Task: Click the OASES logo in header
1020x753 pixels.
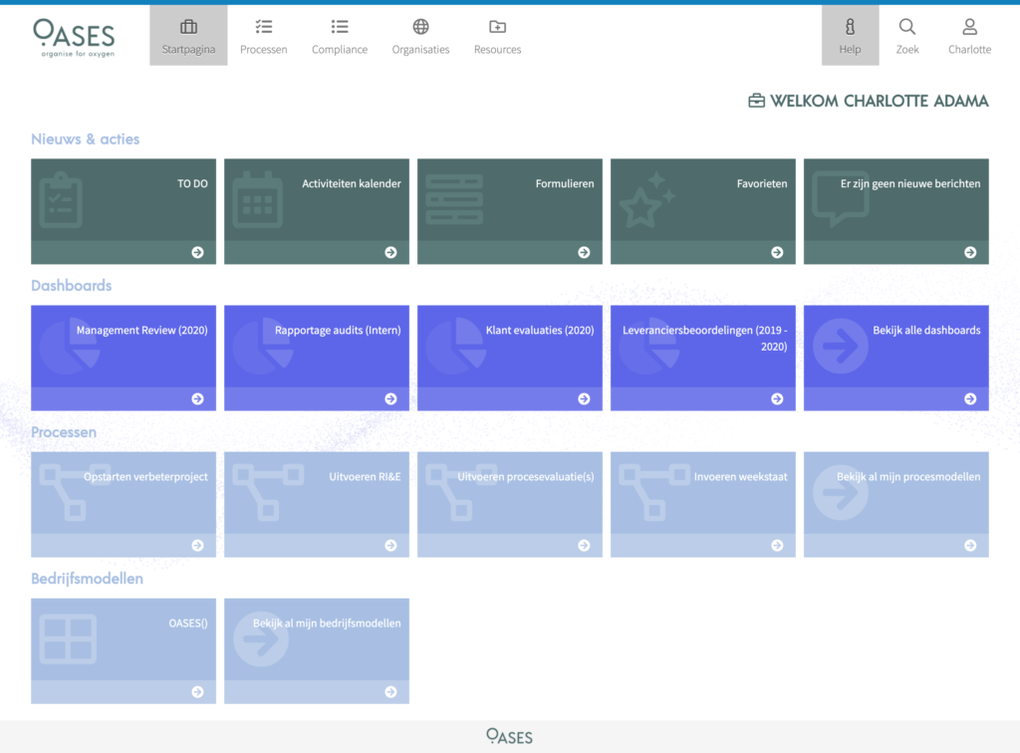Action: point(74,38)
